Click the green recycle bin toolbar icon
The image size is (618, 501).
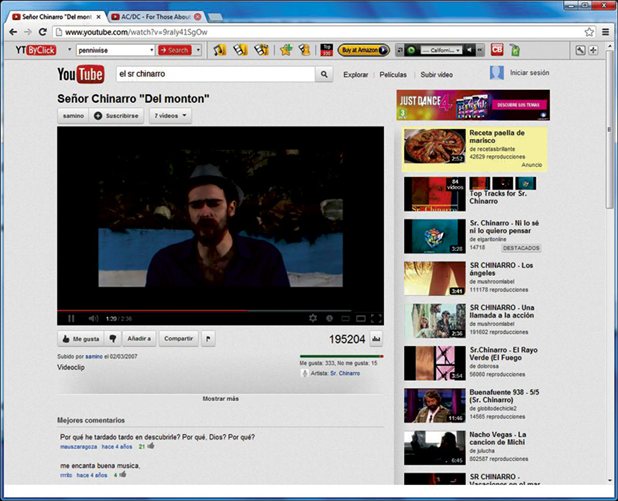515,50
